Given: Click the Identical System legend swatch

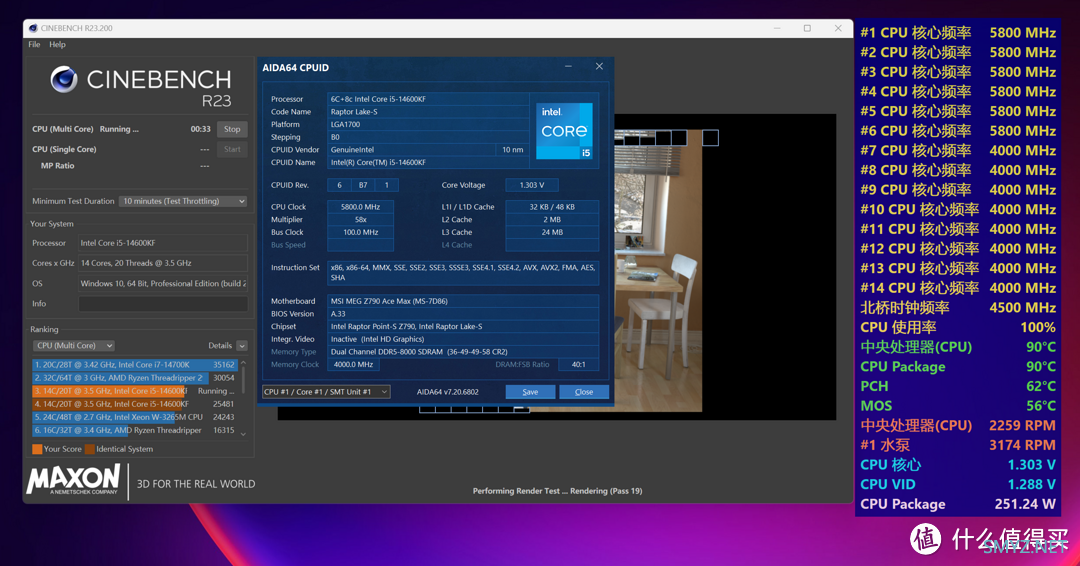Looking at the screenshot, I should [x=90, y=449].
